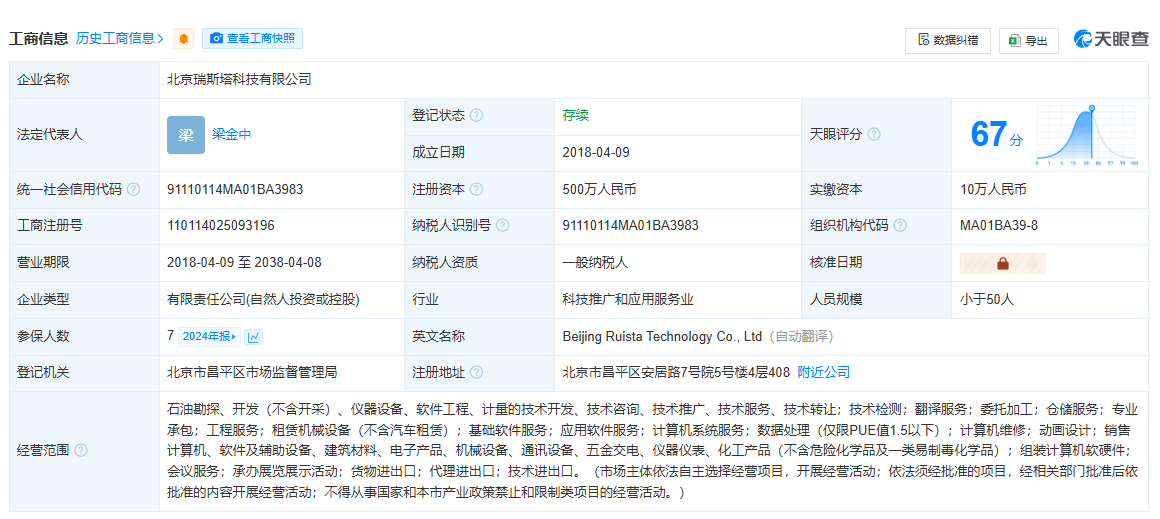Select taxpayer ID in 纳税人识别号 row
1160x519 pixels.
(x=630, y=226)
